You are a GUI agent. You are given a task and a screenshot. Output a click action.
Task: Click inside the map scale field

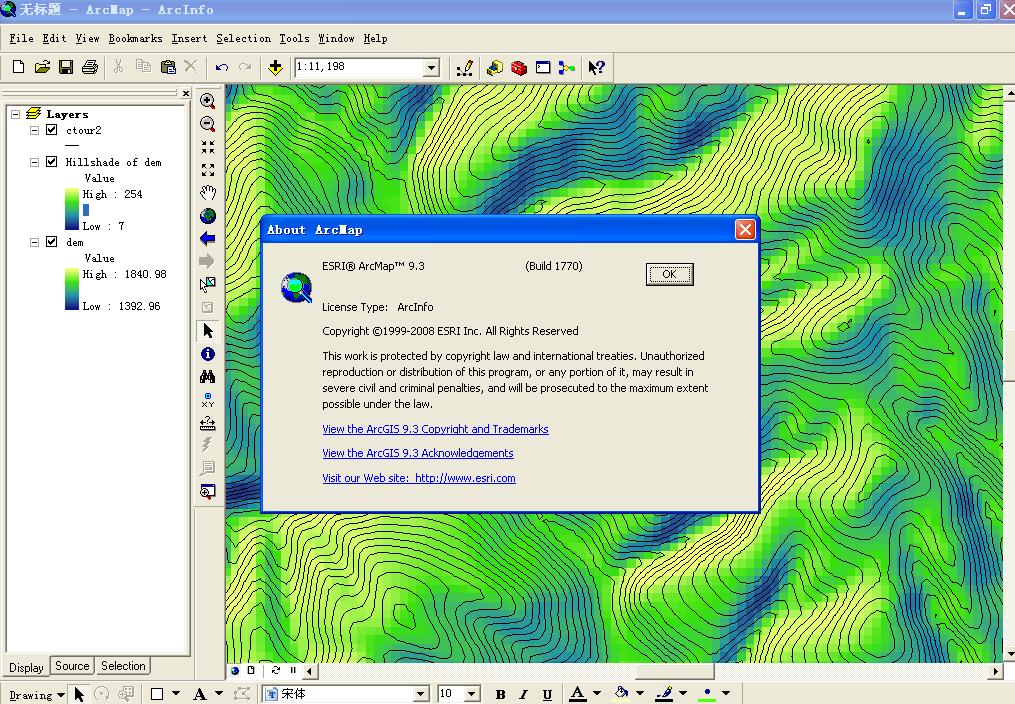[x=359, y=67]
